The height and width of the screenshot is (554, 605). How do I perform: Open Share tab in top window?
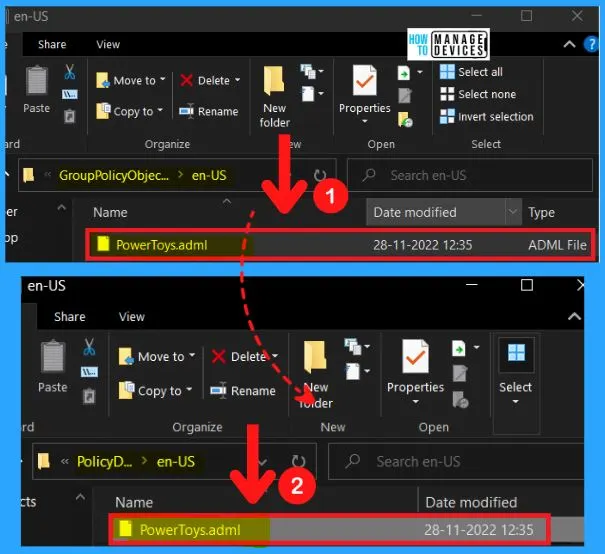[52, 44]
